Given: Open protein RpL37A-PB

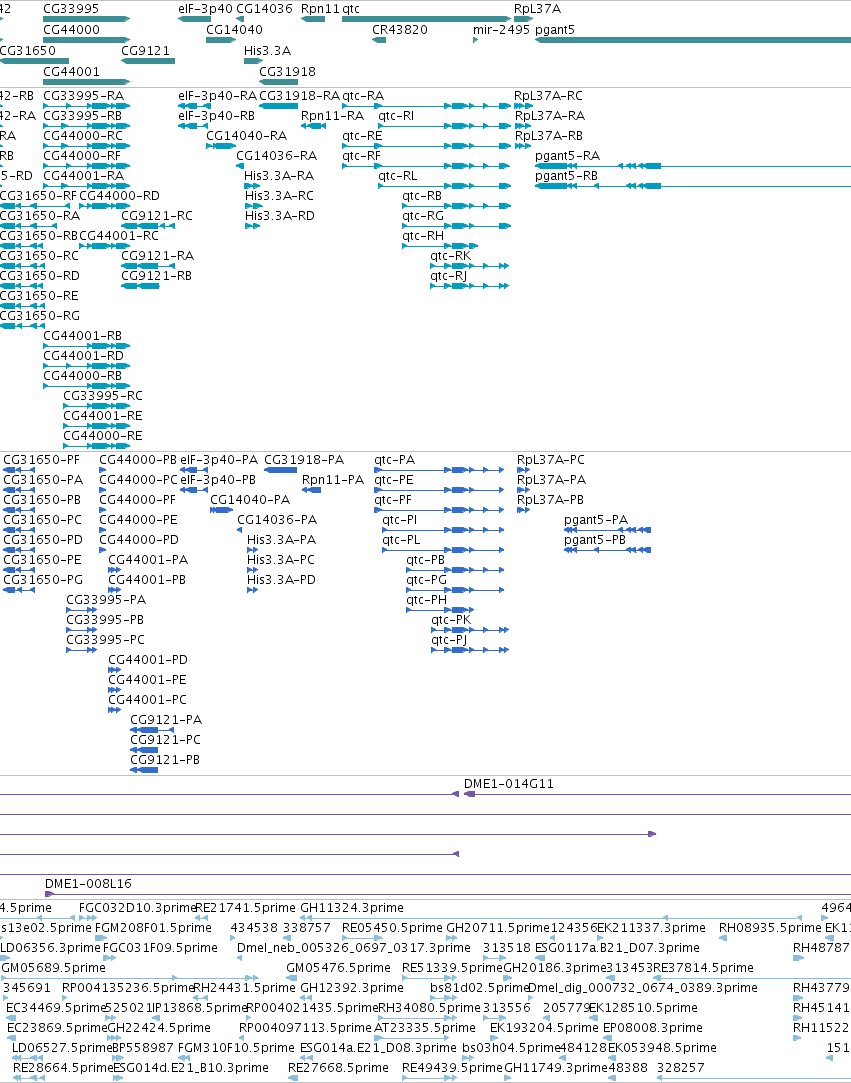Looking at the screenshot, I should click(x=551, y=499).
